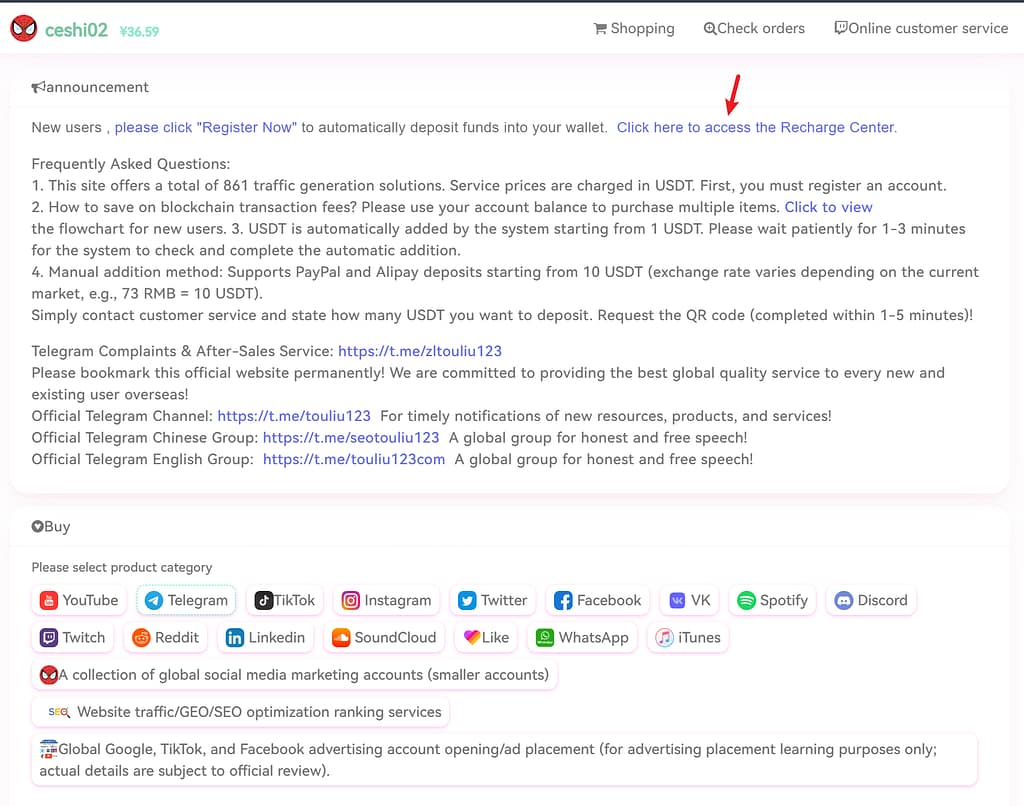The height and width of the screenshot is (806, 1024).
Task: Open the Recharge Center link
Action: click(x=756, y=127)
